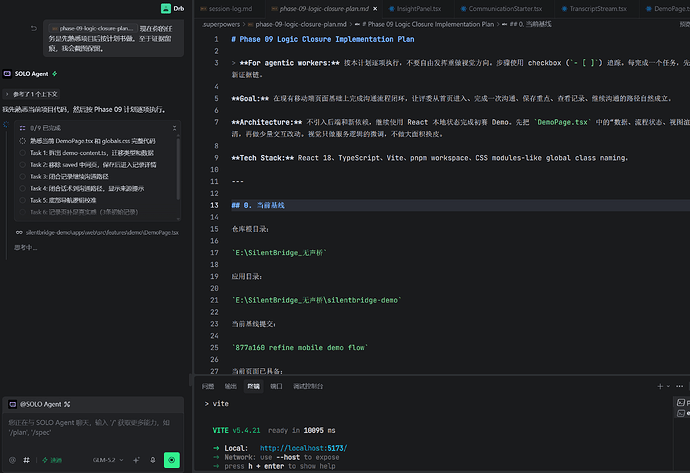Click the 'VITE v5.4.21' terminal text
Screen dimensions: 690x473
(236, 430)
